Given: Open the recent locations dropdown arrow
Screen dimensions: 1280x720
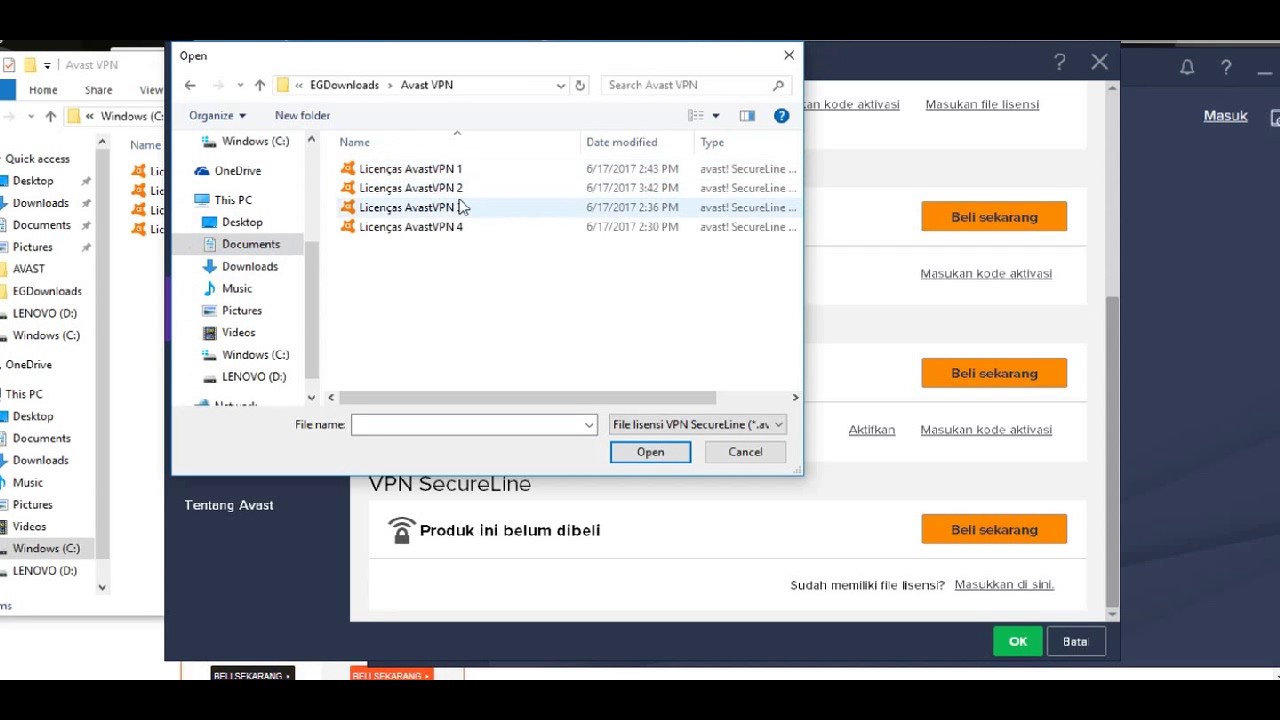Looking at the screenshot, I should point(240,85).
